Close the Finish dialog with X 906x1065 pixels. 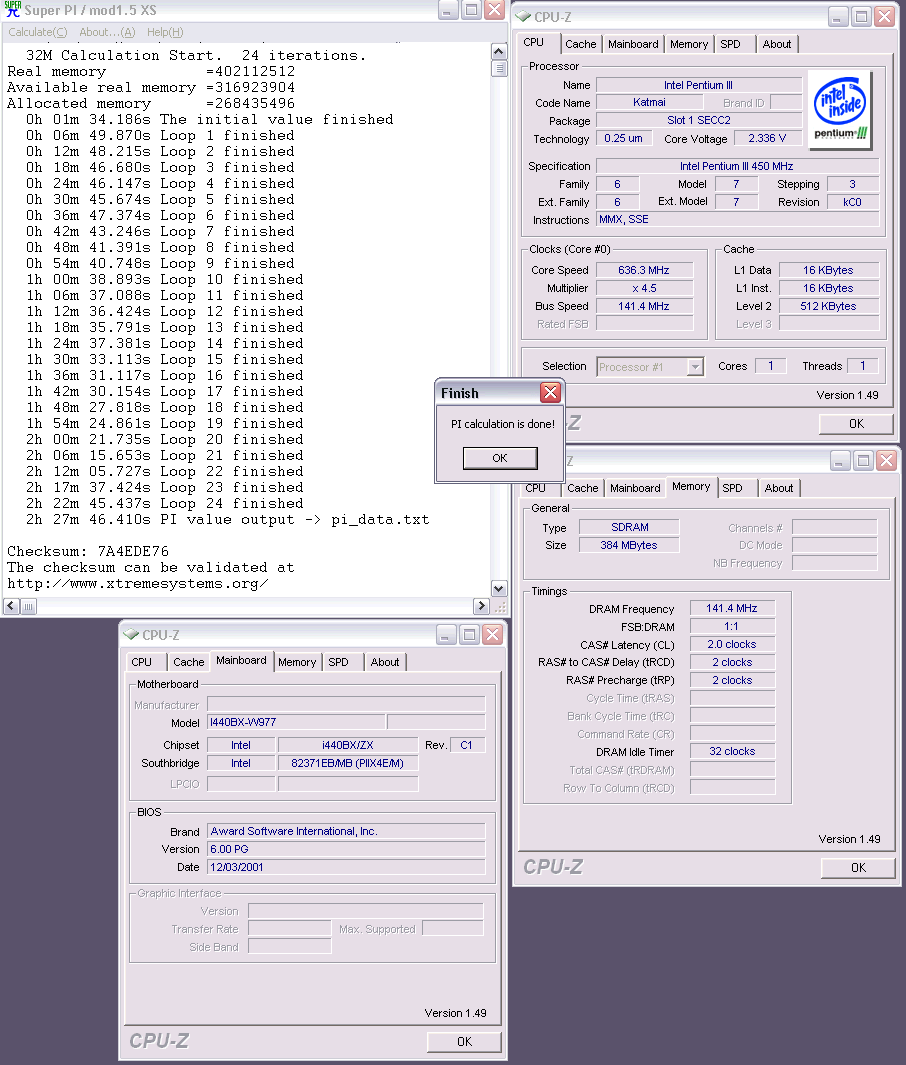pos(550,392)
